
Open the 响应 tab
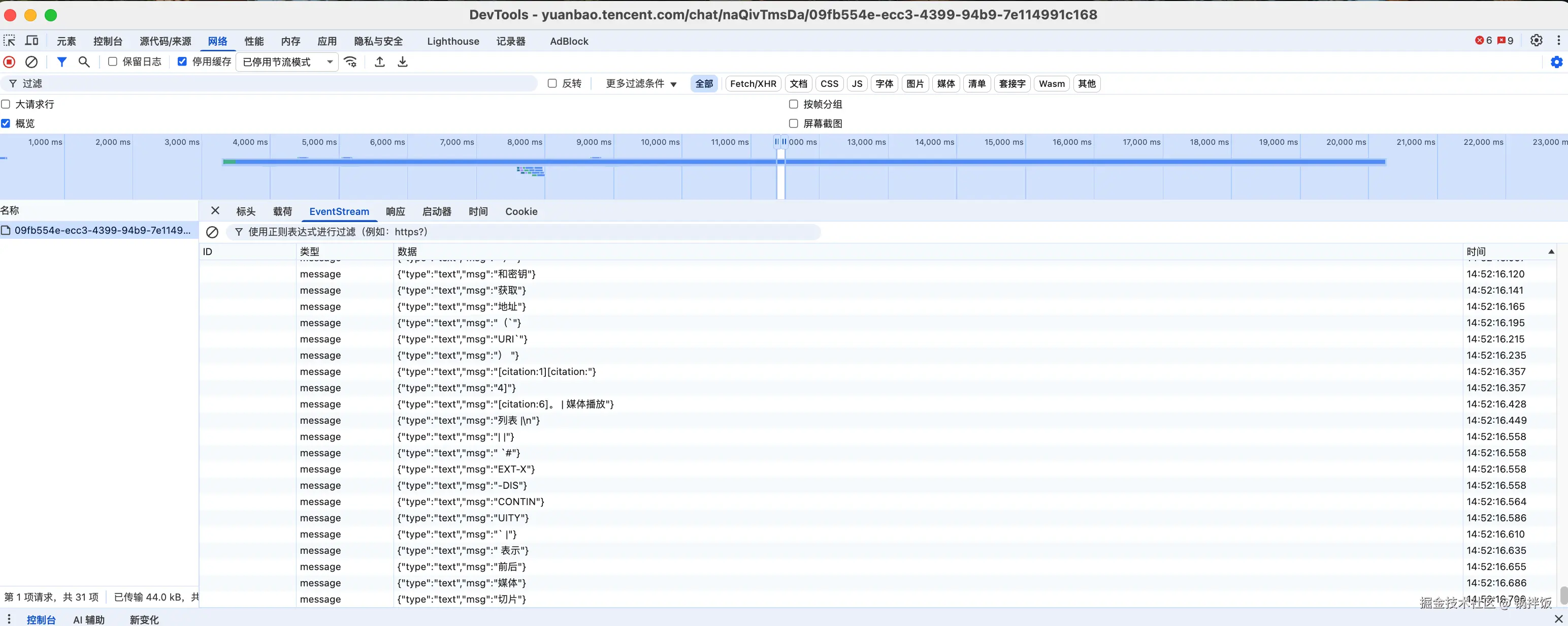(x=395, y=211)
